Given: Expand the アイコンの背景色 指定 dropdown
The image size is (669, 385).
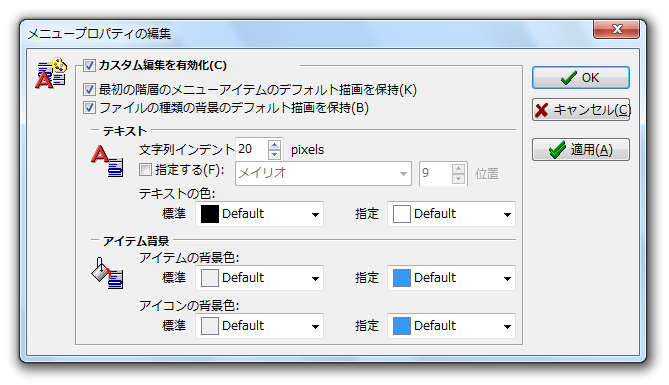Looking at the screenshot, I should [x=451, y=326].
